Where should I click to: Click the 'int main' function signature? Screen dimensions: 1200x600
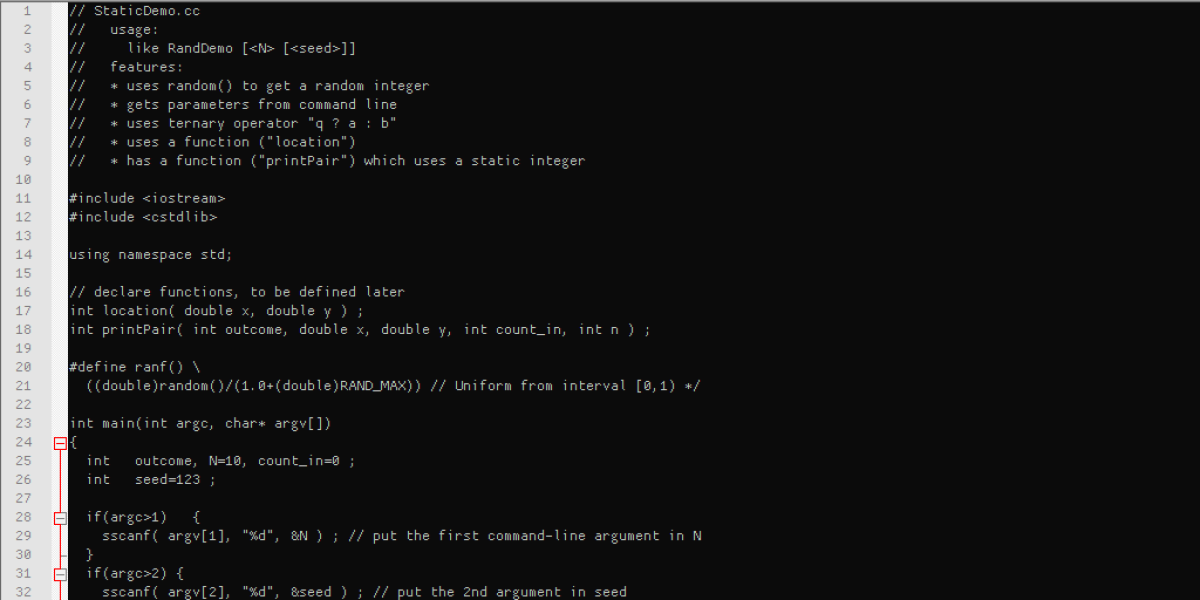pyautogui.click(x=200, y=423)
